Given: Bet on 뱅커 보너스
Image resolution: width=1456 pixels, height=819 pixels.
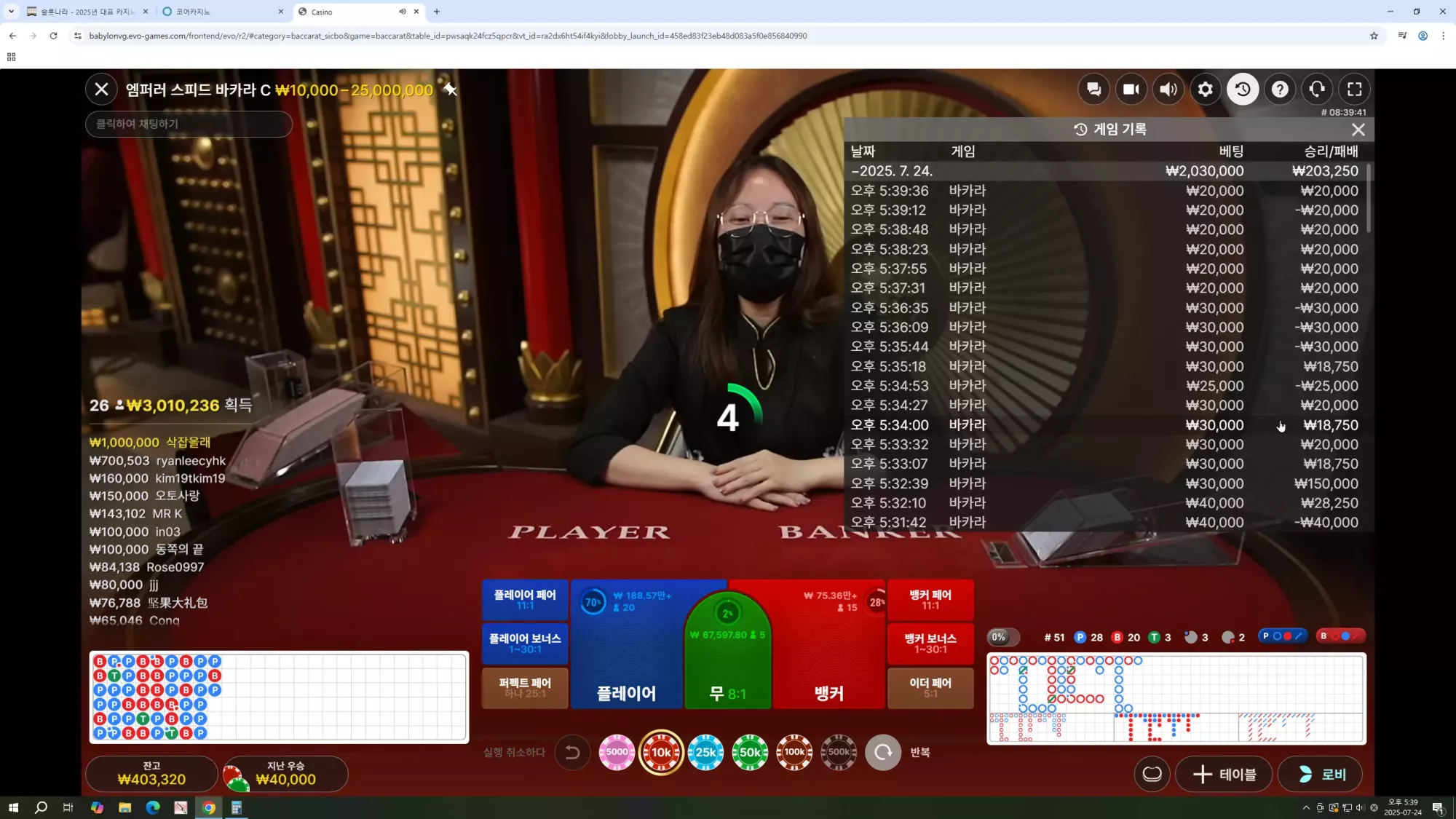Looking at the screenshot, I should point(930,644).
